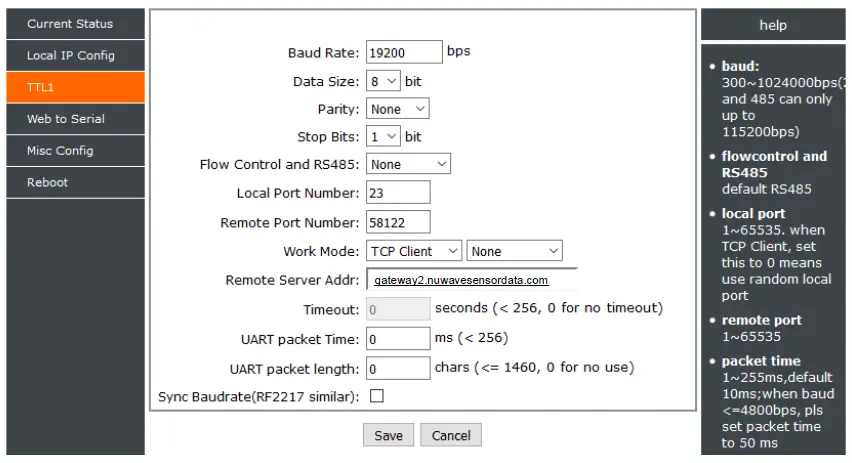Open the Data Size dropdown
Viewport: 852px width, 463px height.
click(383, 81)
